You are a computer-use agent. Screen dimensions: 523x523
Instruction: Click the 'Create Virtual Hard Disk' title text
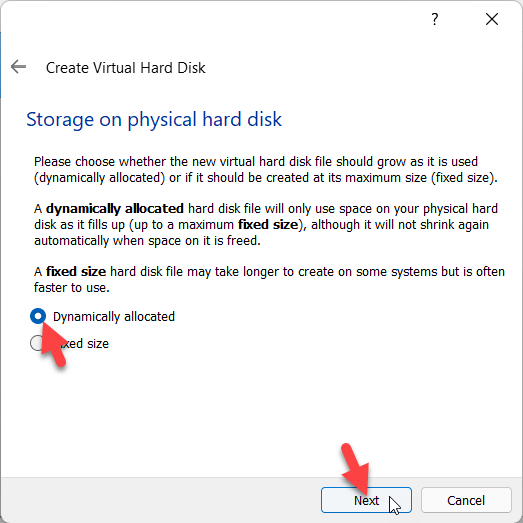tap(125, 68)
